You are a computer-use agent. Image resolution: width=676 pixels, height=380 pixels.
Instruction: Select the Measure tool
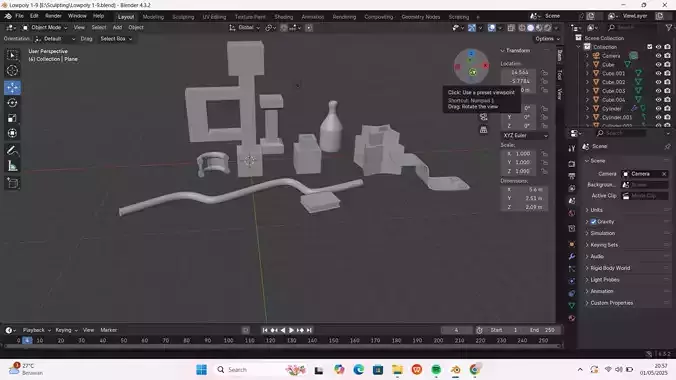point(13,166)
